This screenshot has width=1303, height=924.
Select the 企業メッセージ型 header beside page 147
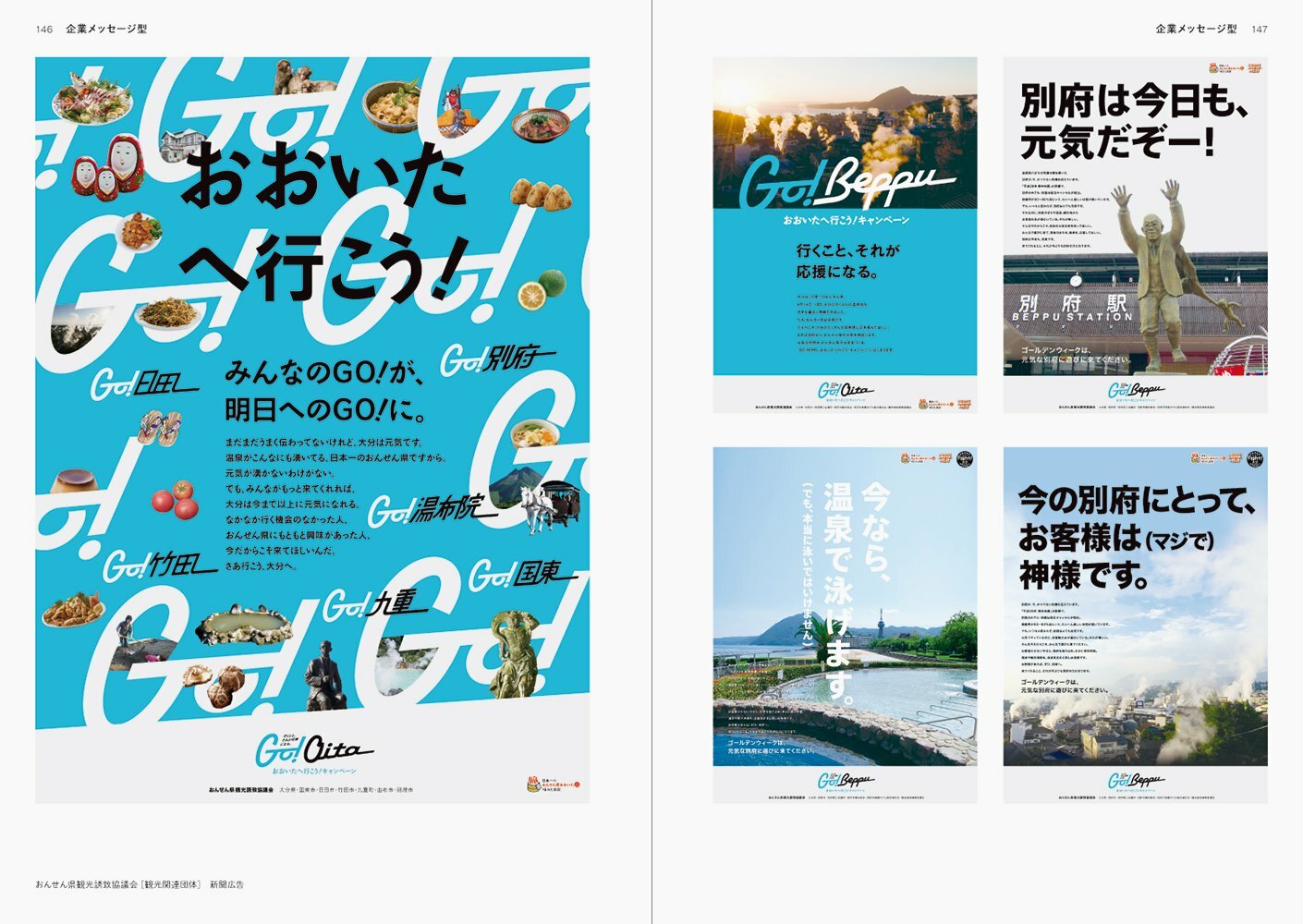[1196, 30]
